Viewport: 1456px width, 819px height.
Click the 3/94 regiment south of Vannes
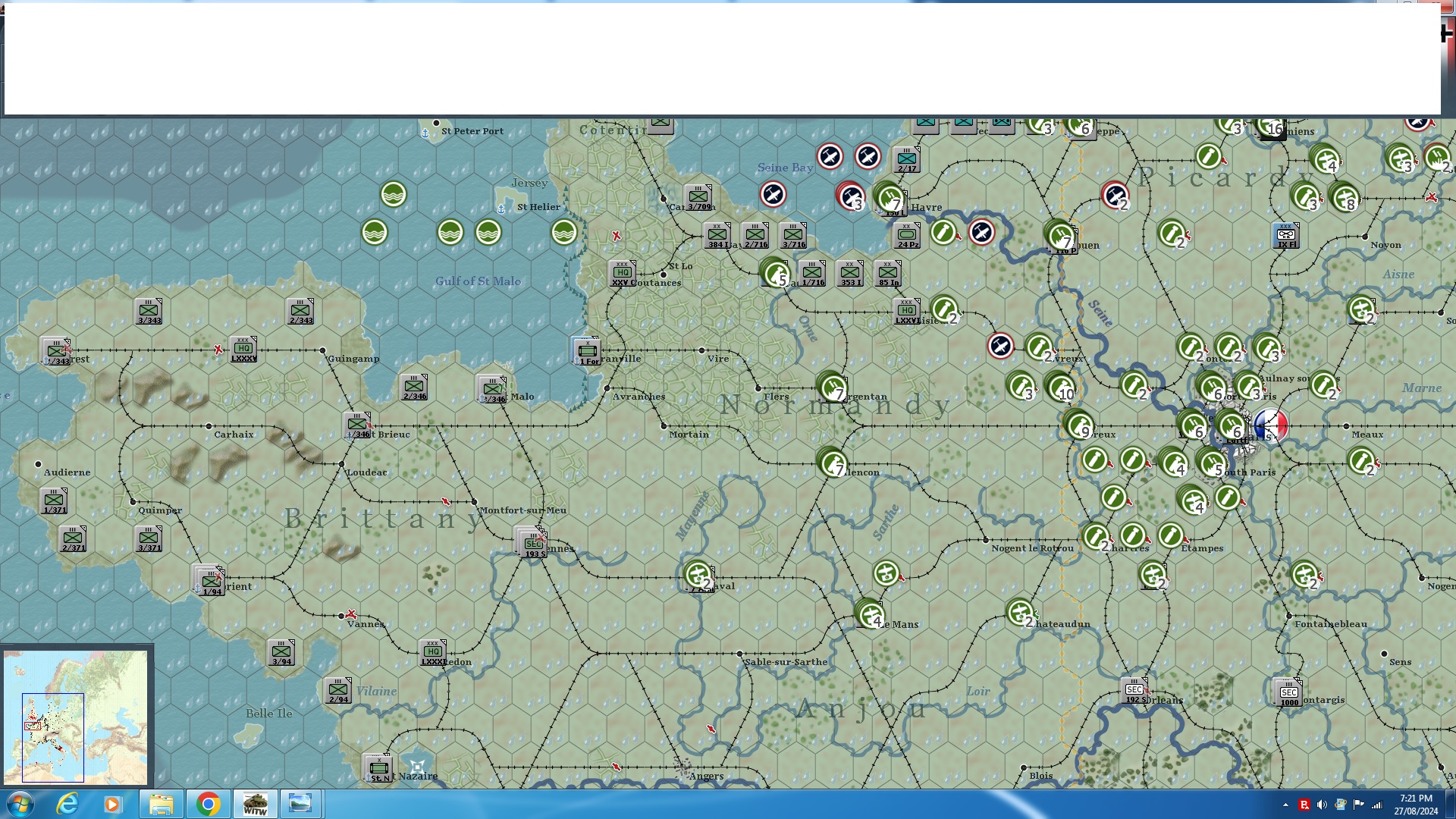pos(281,652)
